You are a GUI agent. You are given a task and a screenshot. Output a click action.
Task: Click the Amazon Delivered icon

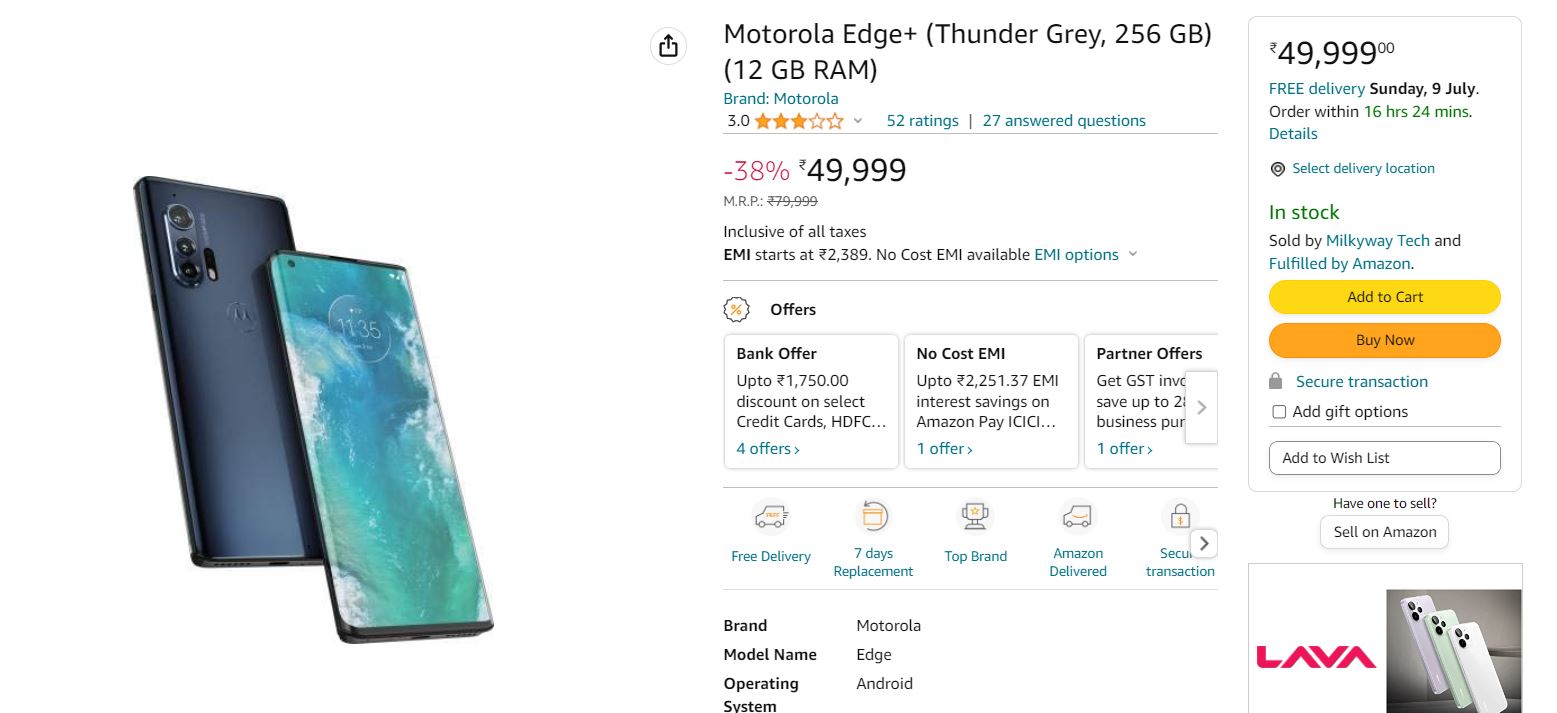(x=1077, y=517)
